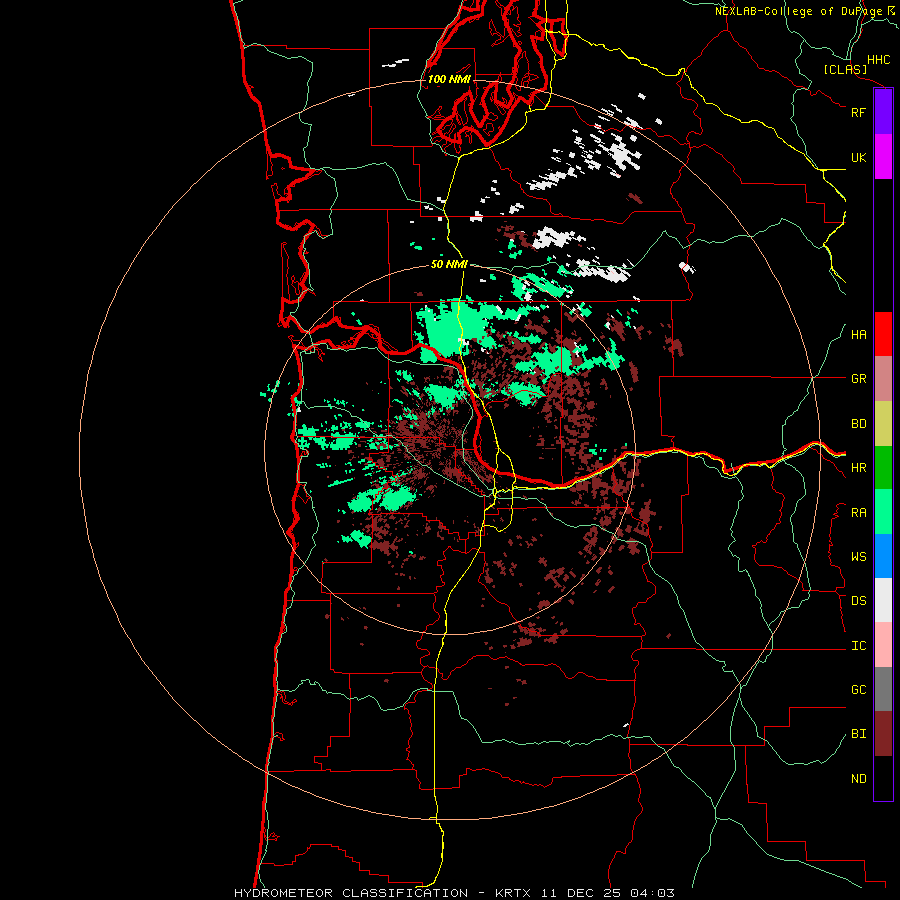Click the HA legend label
Screen dimensions: 900x900
click(859, 335)
